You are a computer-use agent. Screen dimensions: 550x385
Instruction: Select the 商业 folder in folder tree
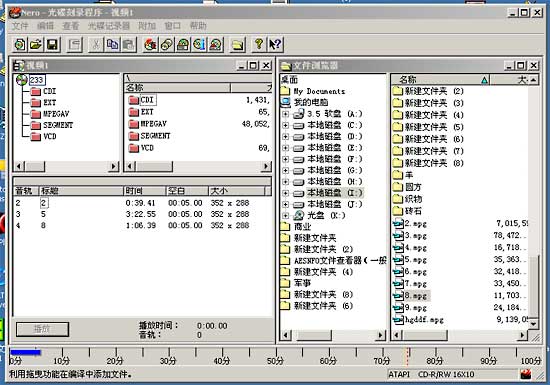click(296, 227)
